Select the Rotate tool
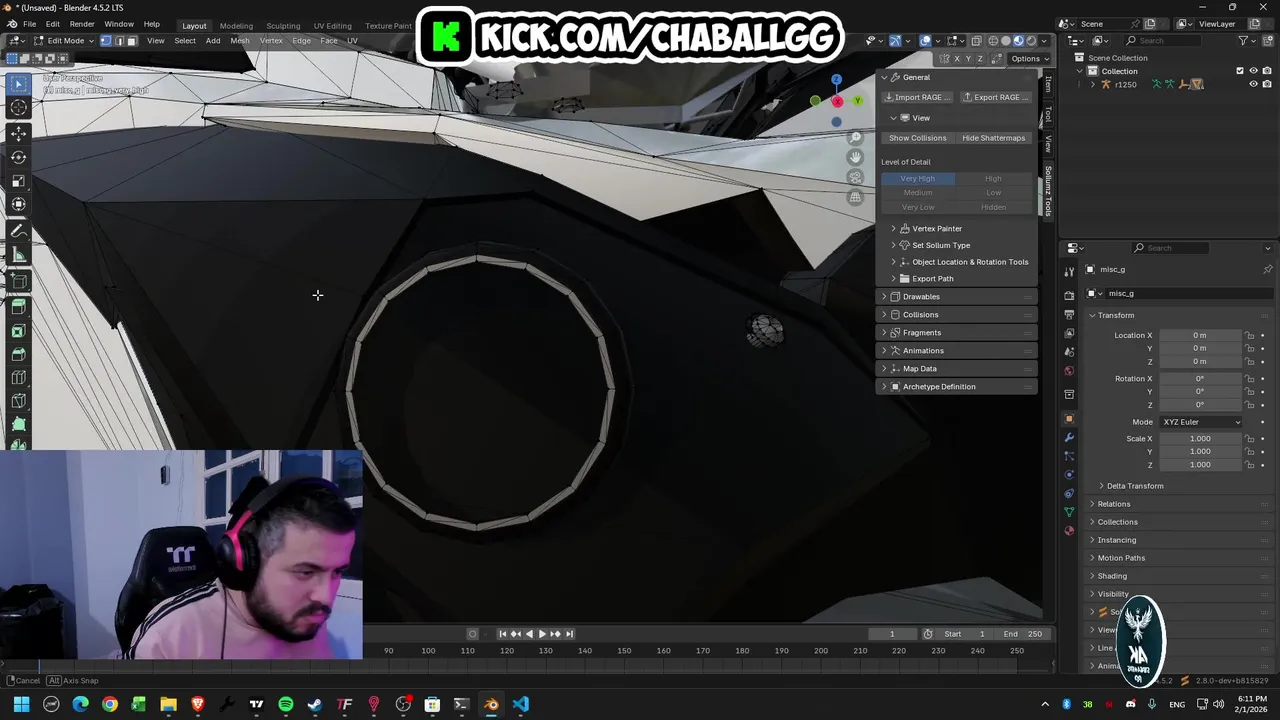 coord(18,157)
